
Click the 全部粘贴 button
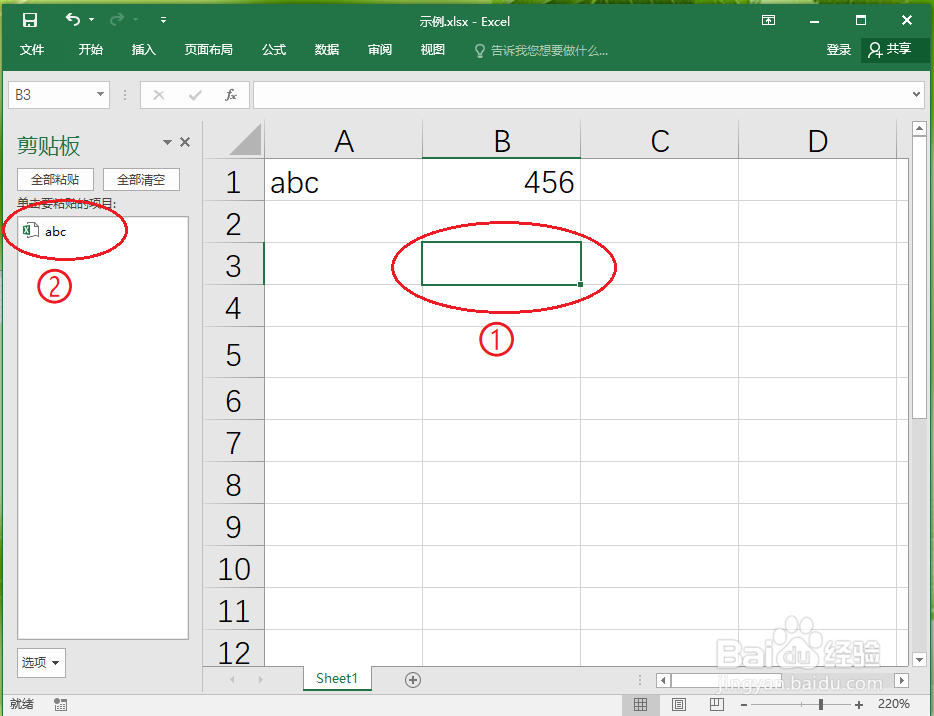point(55,179)
